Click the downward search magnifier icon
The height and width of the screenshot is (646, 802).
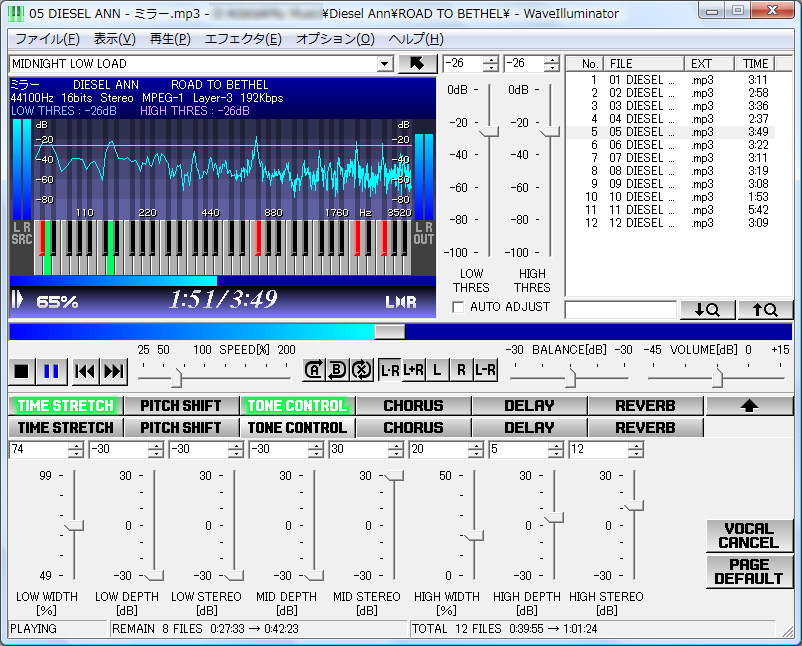707,309
